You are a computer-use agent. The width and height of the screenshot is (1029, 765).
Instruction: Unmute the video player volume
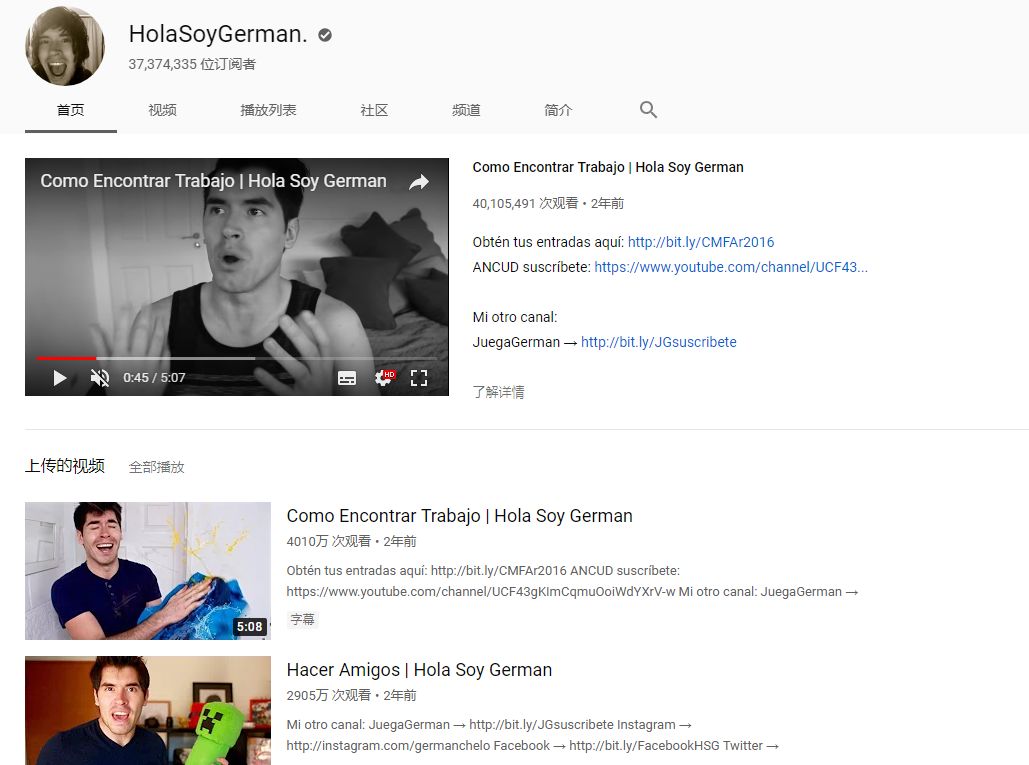pyautogui.click(x=100, y=378)
